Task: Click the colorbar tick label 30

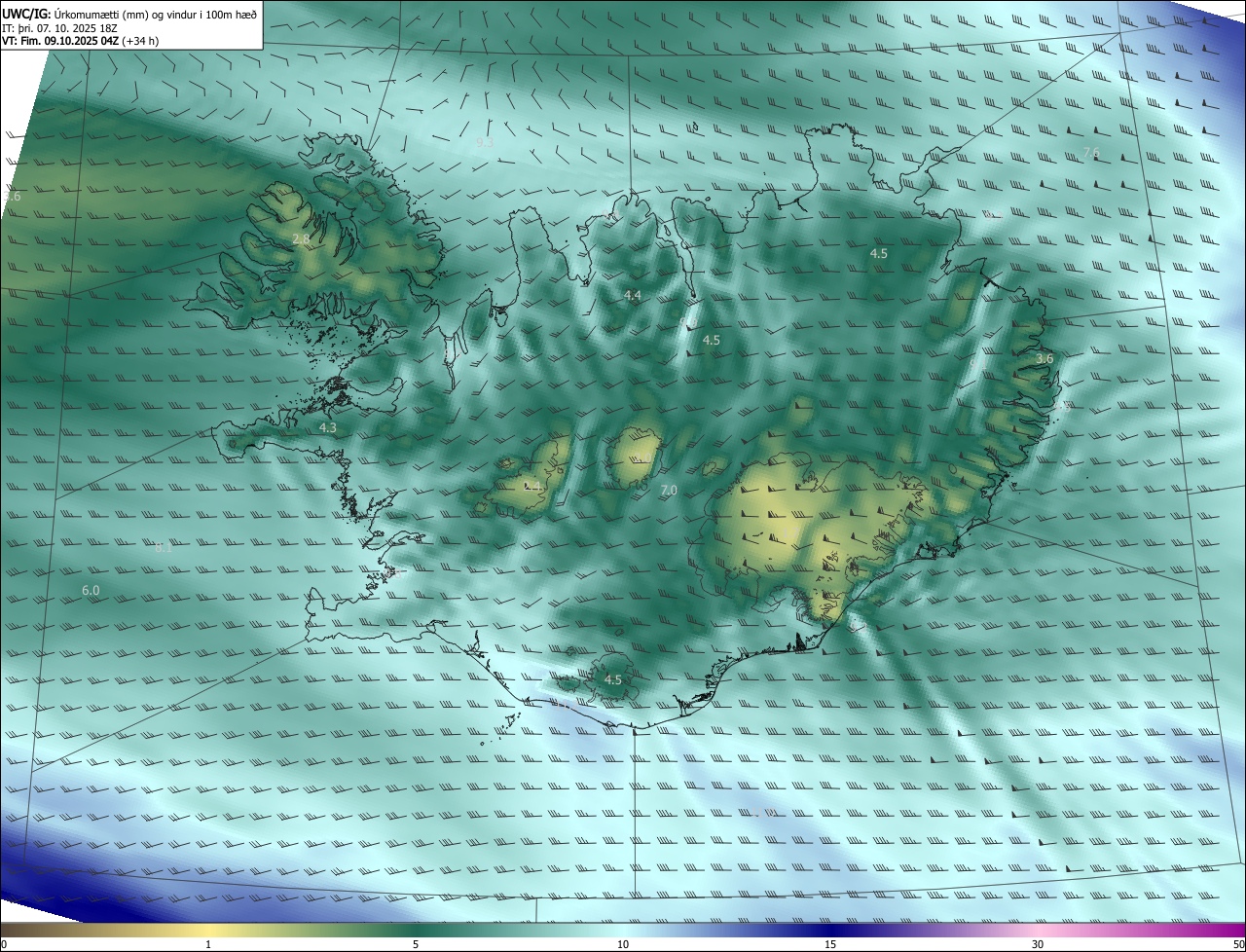Action: [x=1038, y=944]
